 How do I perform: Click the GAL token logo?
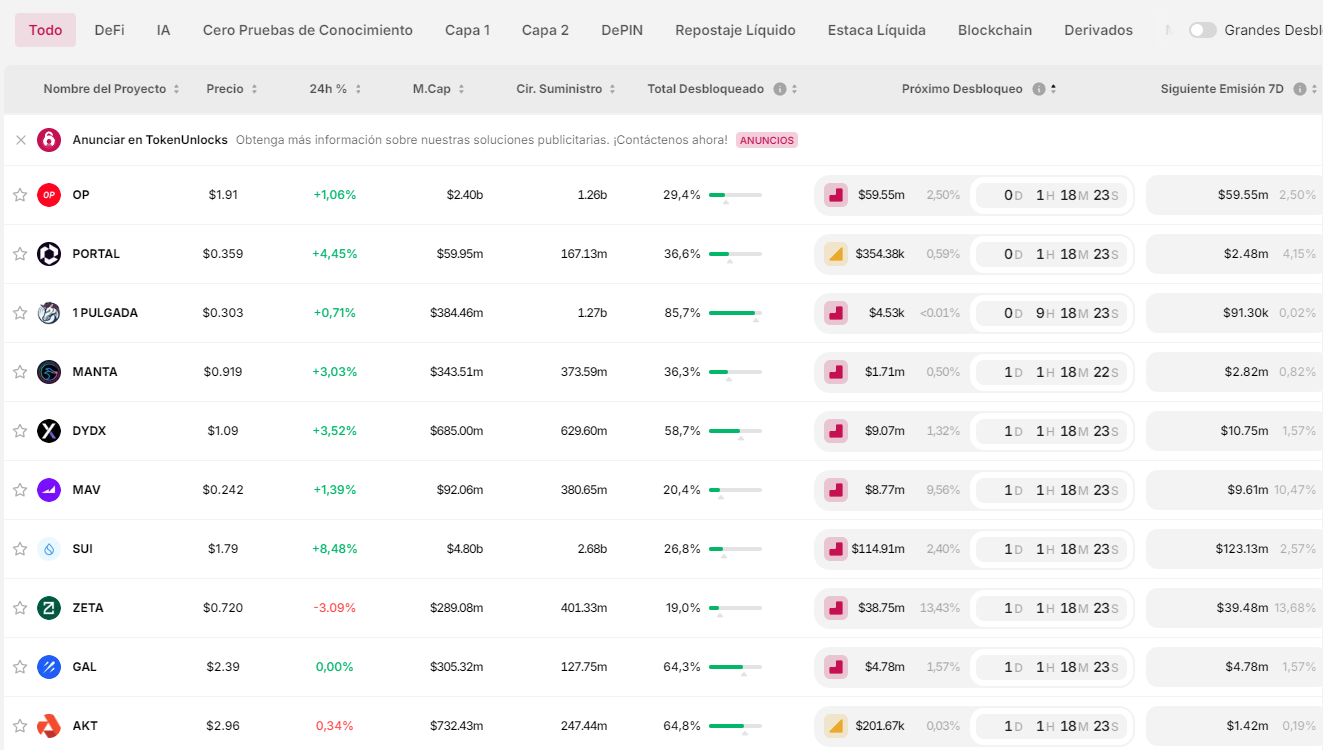(x=49, y=667)
